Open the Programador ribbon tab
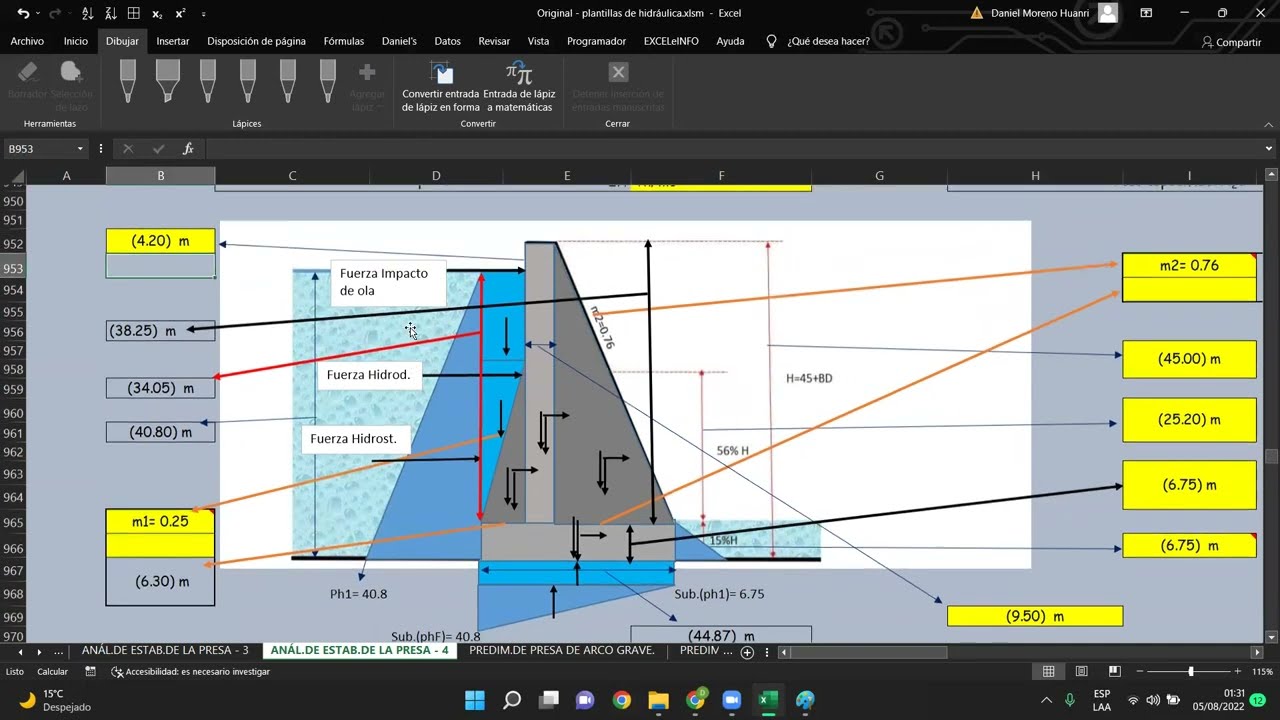The height and width of the screenshot is (720, 1280). click(596, 41)
